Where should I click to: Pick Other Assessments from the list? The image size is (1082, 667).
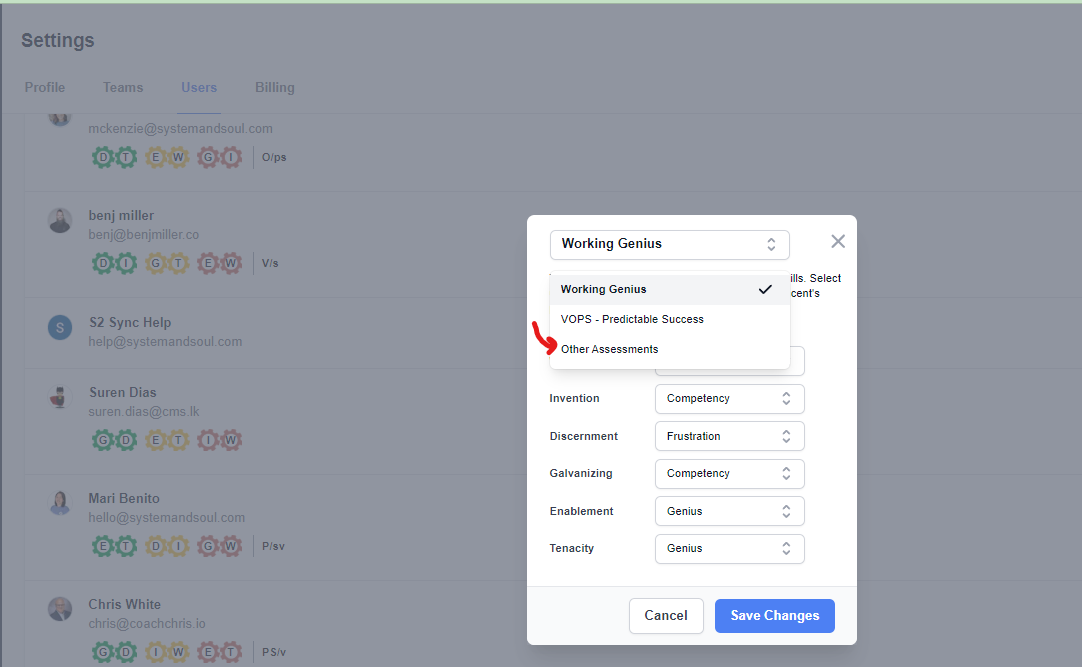[x=669, y=349]
